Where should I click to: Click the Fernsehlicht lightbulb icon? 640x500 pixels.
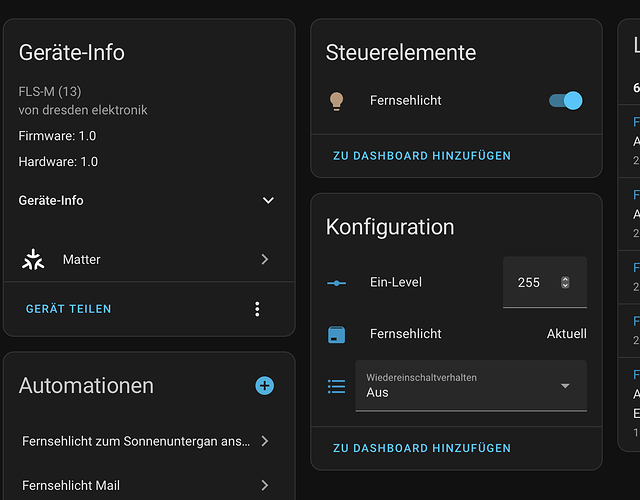(x=336, y=101)
